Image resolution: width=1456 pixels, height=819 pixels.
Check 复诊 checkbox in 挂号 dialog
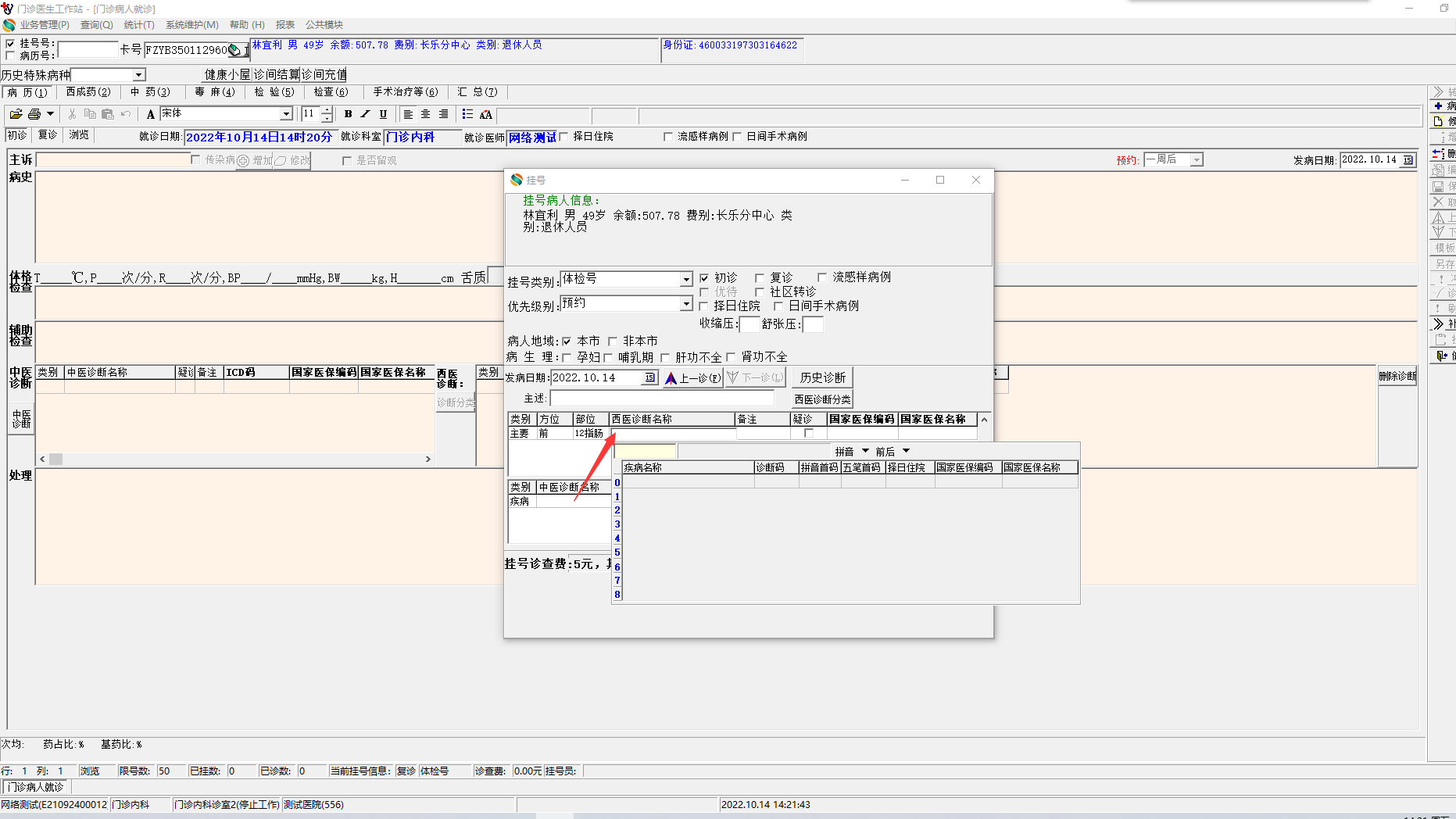(x=760, y=278)
